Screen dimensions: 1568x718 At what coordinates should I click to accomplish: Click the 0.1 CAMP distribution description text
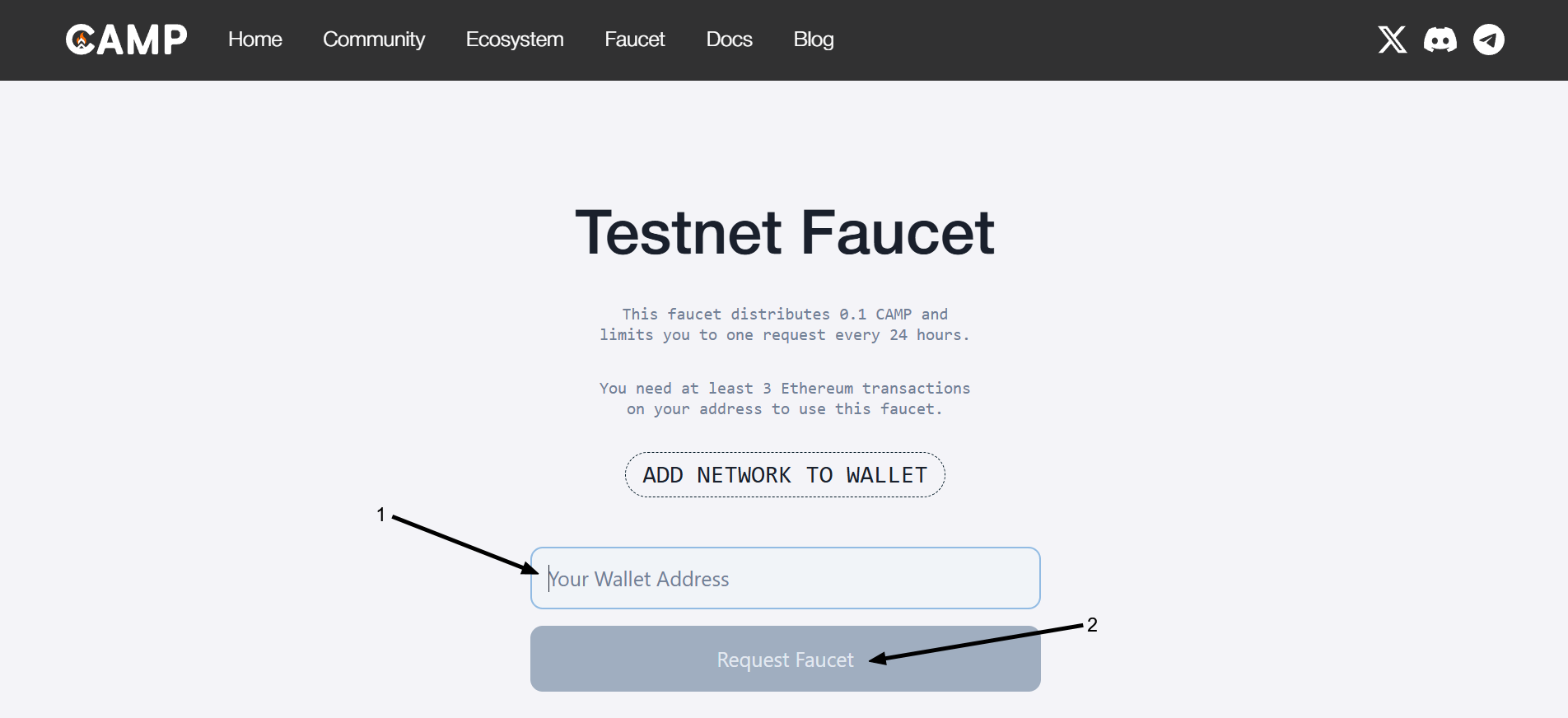(785, 324)
